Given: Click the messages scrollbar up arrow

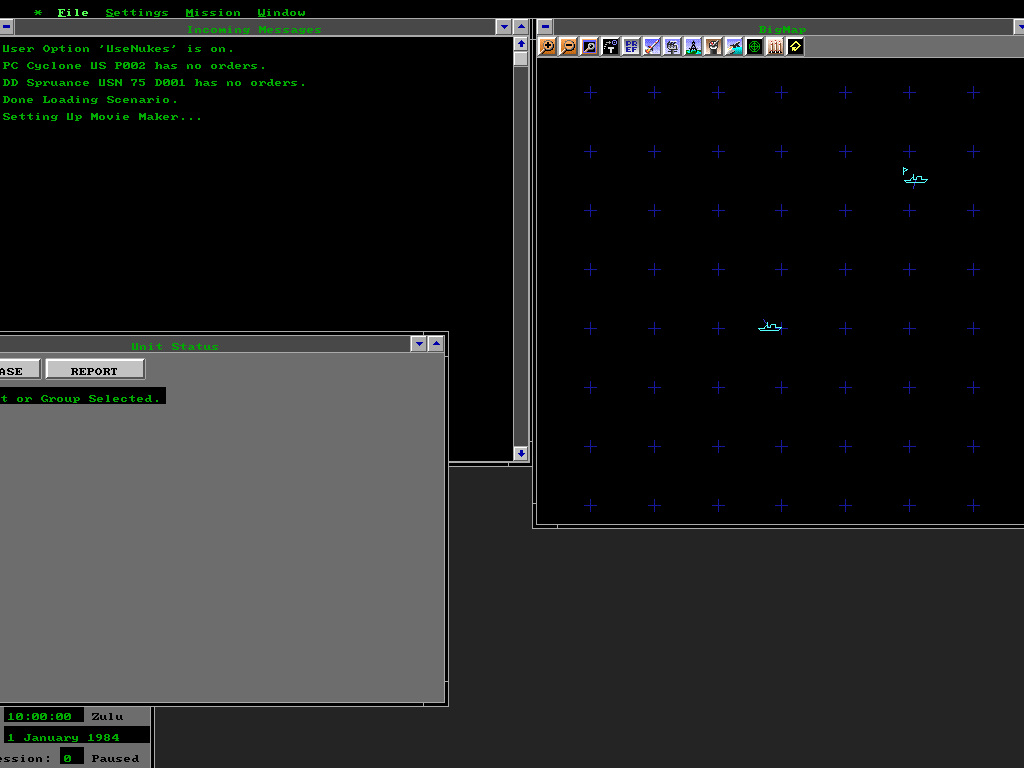Looking at the screenshot, I should 520,44.
